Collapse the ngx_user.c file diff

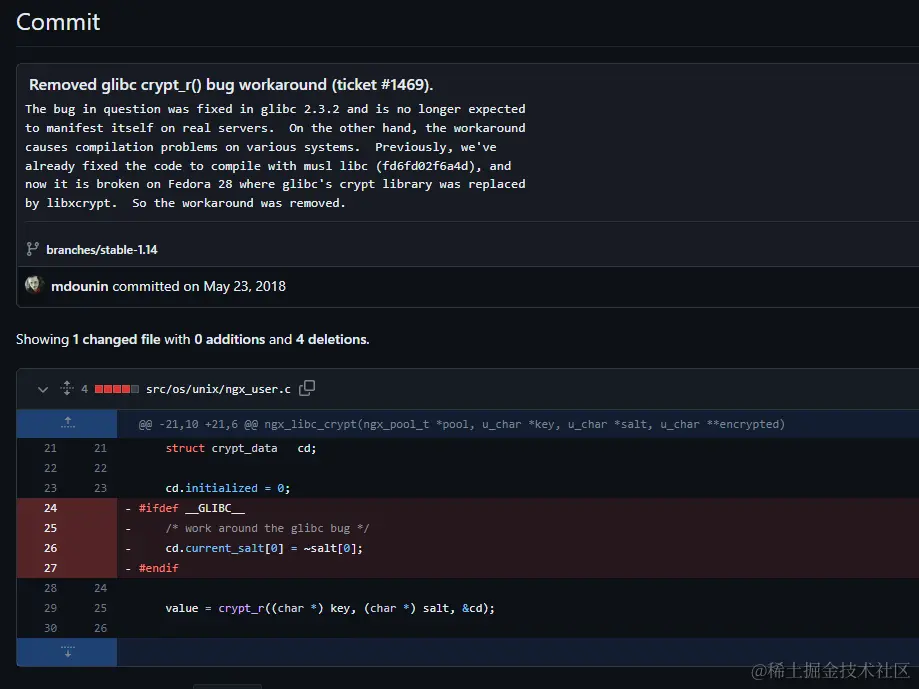coord(43,389)
